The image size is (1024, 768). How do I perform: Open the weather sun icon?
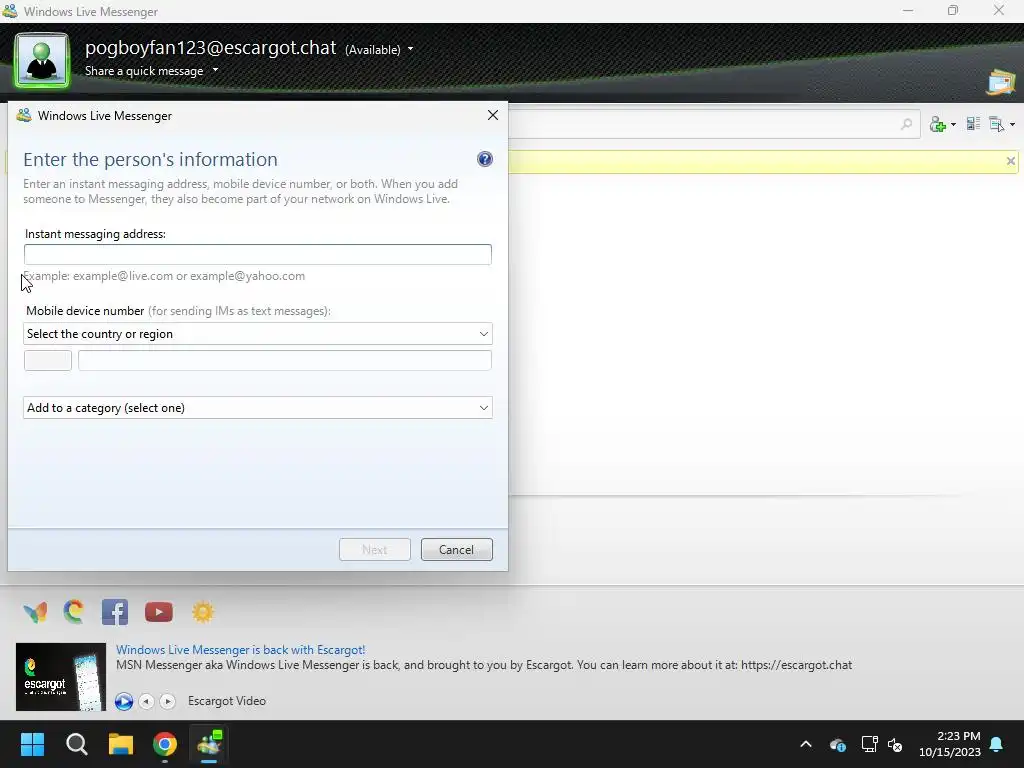click(203, 612)
